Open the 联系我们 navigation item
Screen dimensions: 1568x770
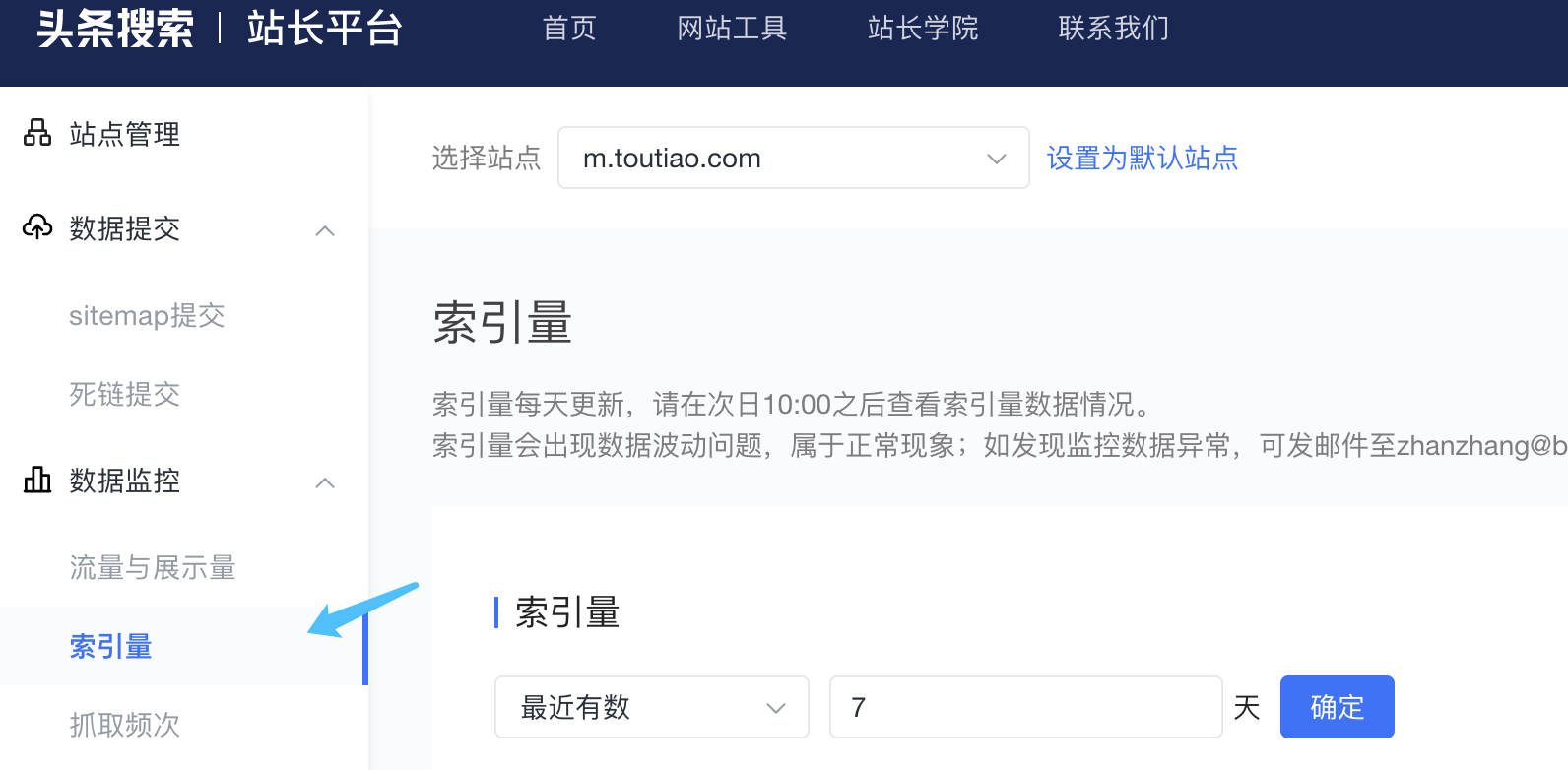1114,29
